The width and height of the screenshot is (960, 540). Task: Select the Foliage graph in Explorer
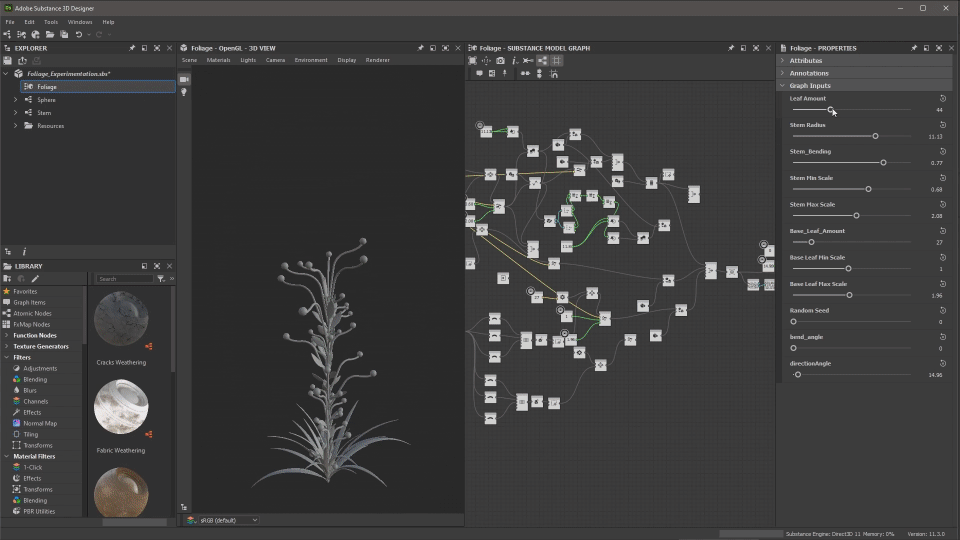(x=98, y=87)
